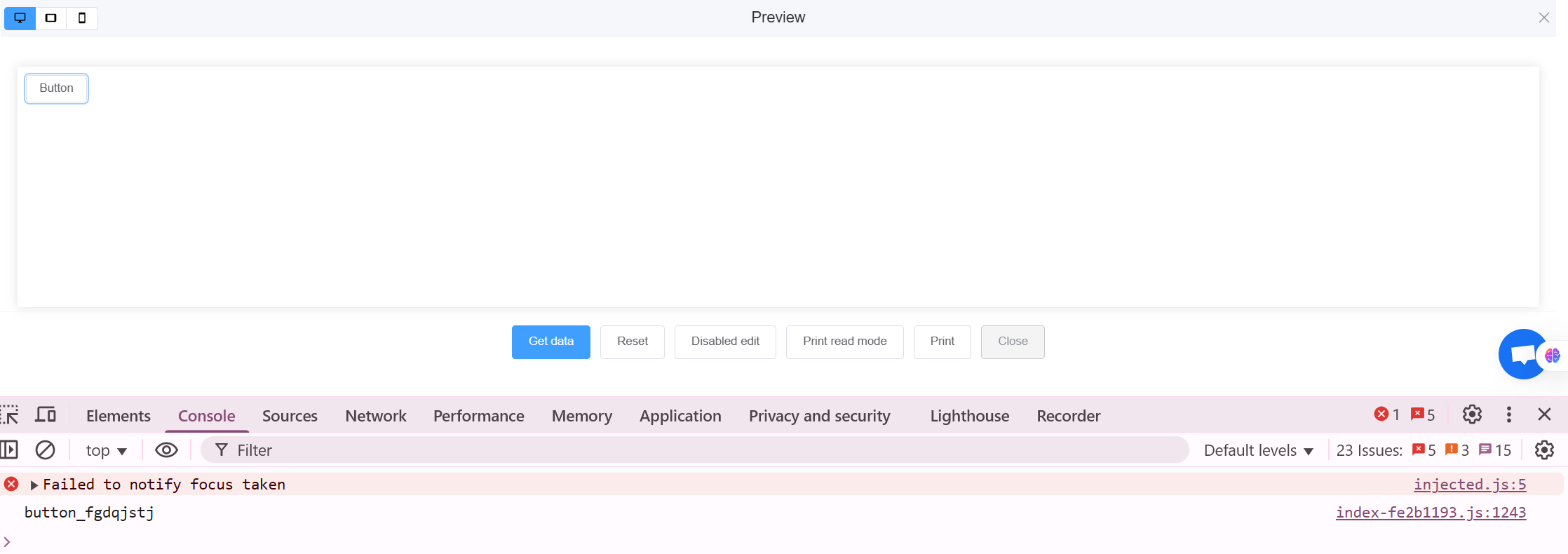The width and height of the screenshot is (1568, 554).
Task: Click the Print read mode button
Action: click(844, 342)
